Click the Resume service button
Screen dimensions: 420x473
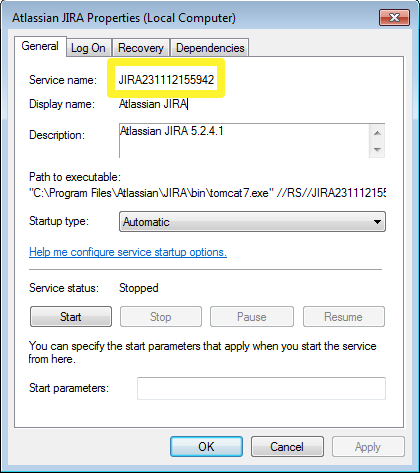point(344,317)
